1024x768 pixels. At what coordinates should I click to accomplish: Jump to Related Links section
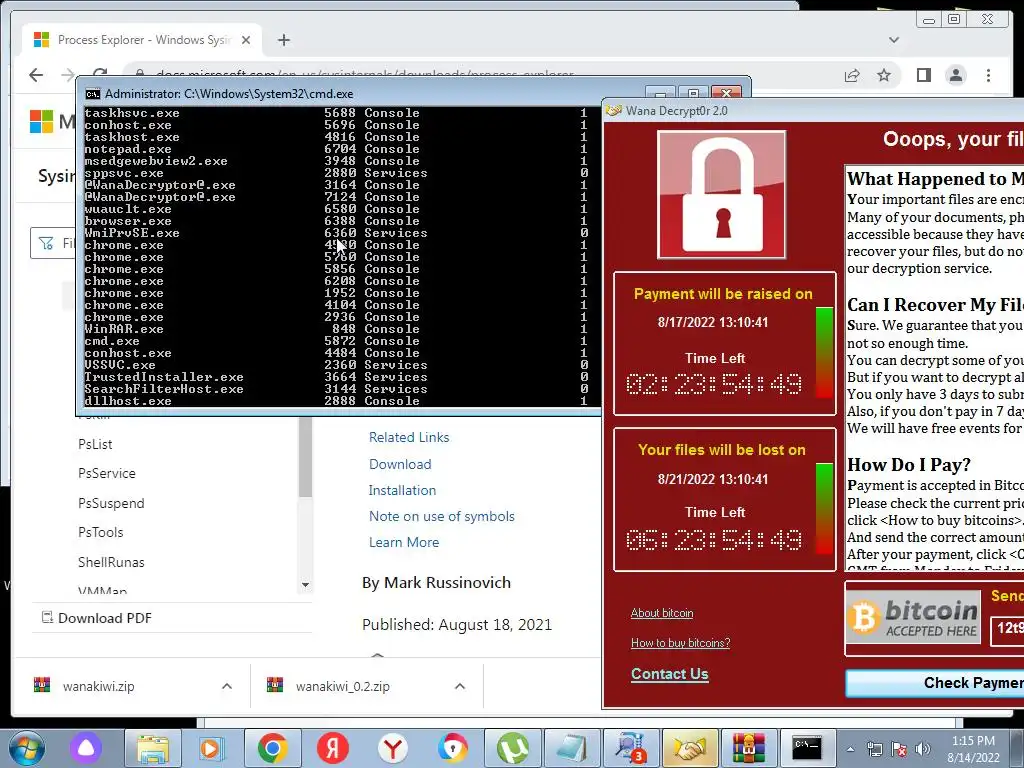409,437
